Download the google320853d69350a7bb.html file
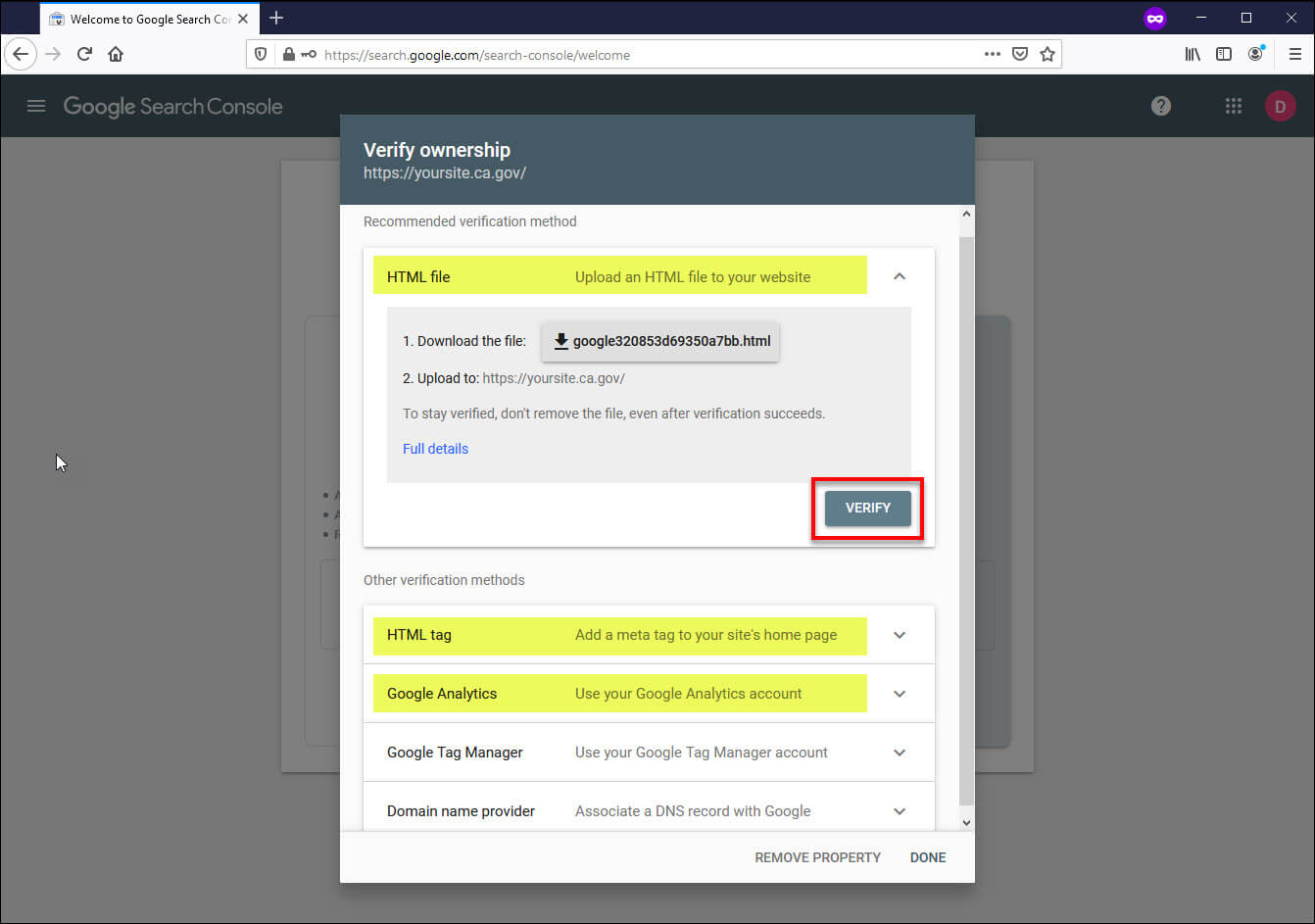The image size is (1315, 924). pyautogui.click(x=660, y=341)
